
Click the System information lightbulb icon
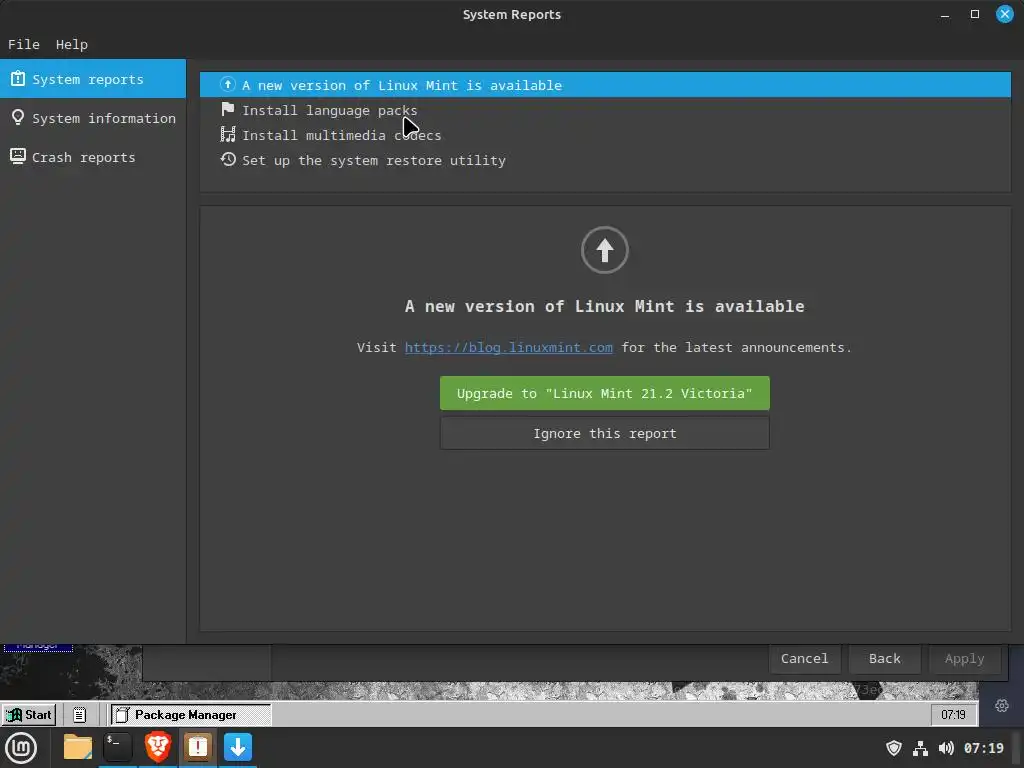[x=18, y=118]
